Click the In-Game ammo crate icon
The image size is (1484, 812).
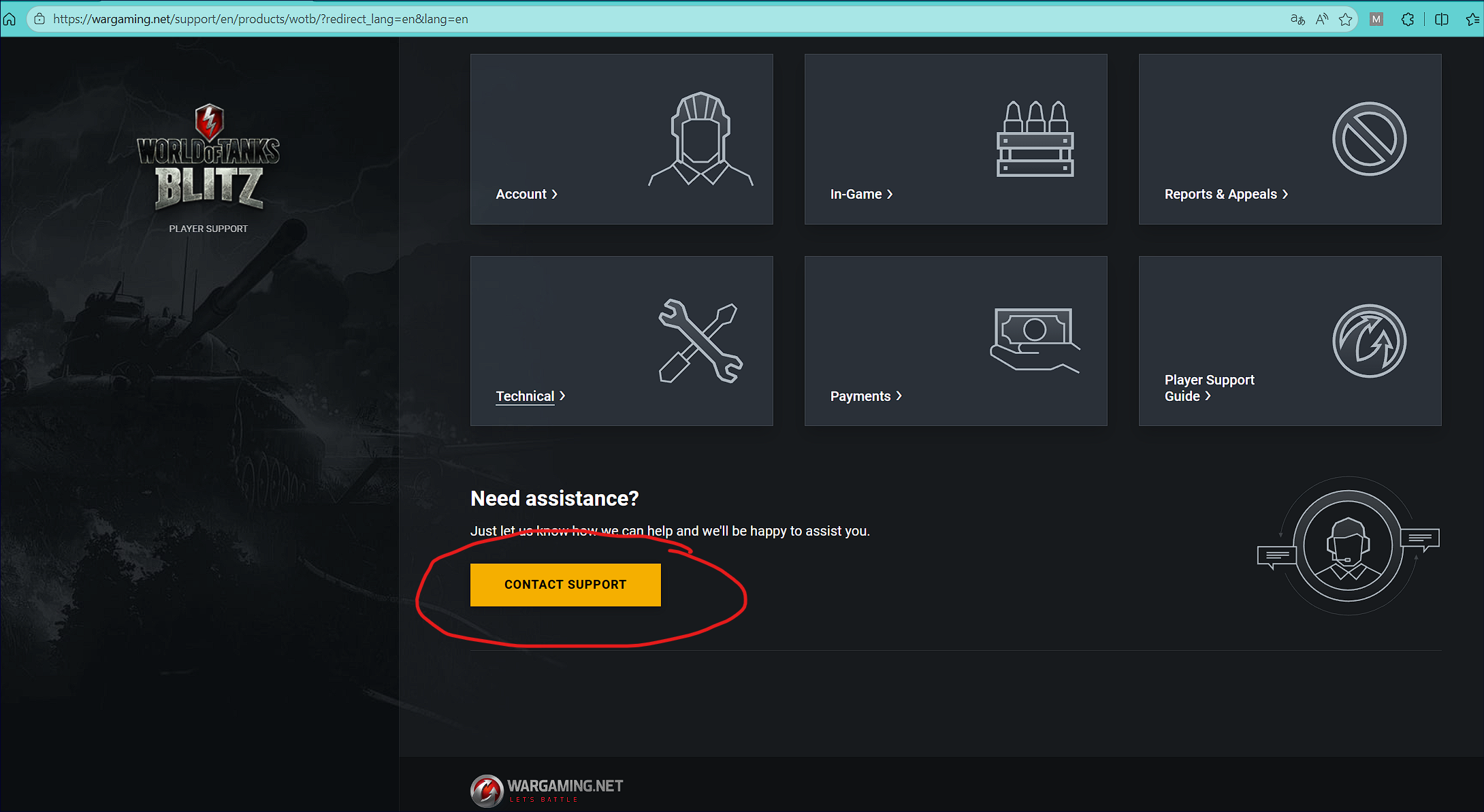point(1035,139)
